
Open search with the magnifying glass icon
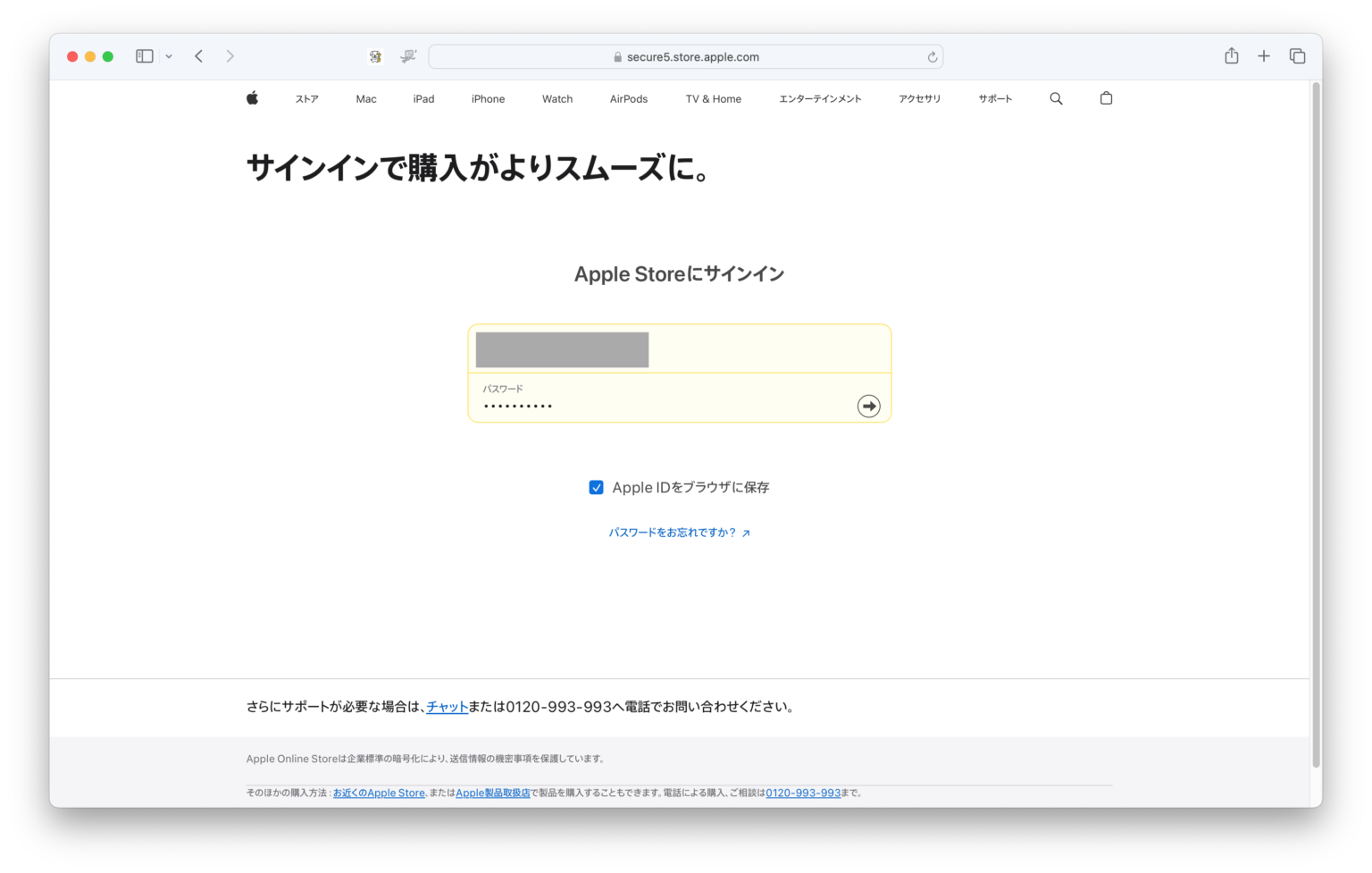[x=1056, y=98]
